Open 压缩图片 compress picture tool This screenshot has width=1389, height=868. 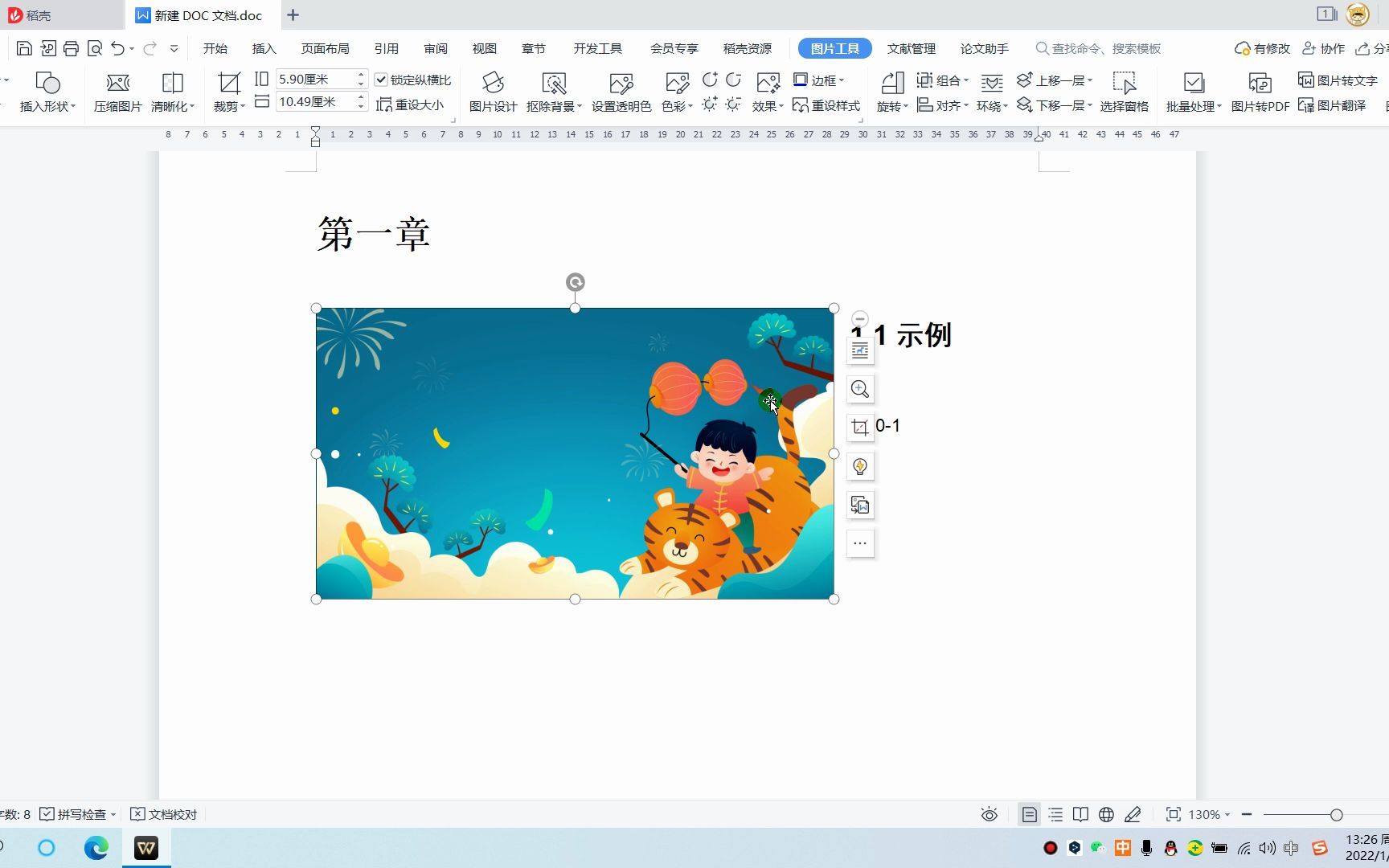point(117,92)
